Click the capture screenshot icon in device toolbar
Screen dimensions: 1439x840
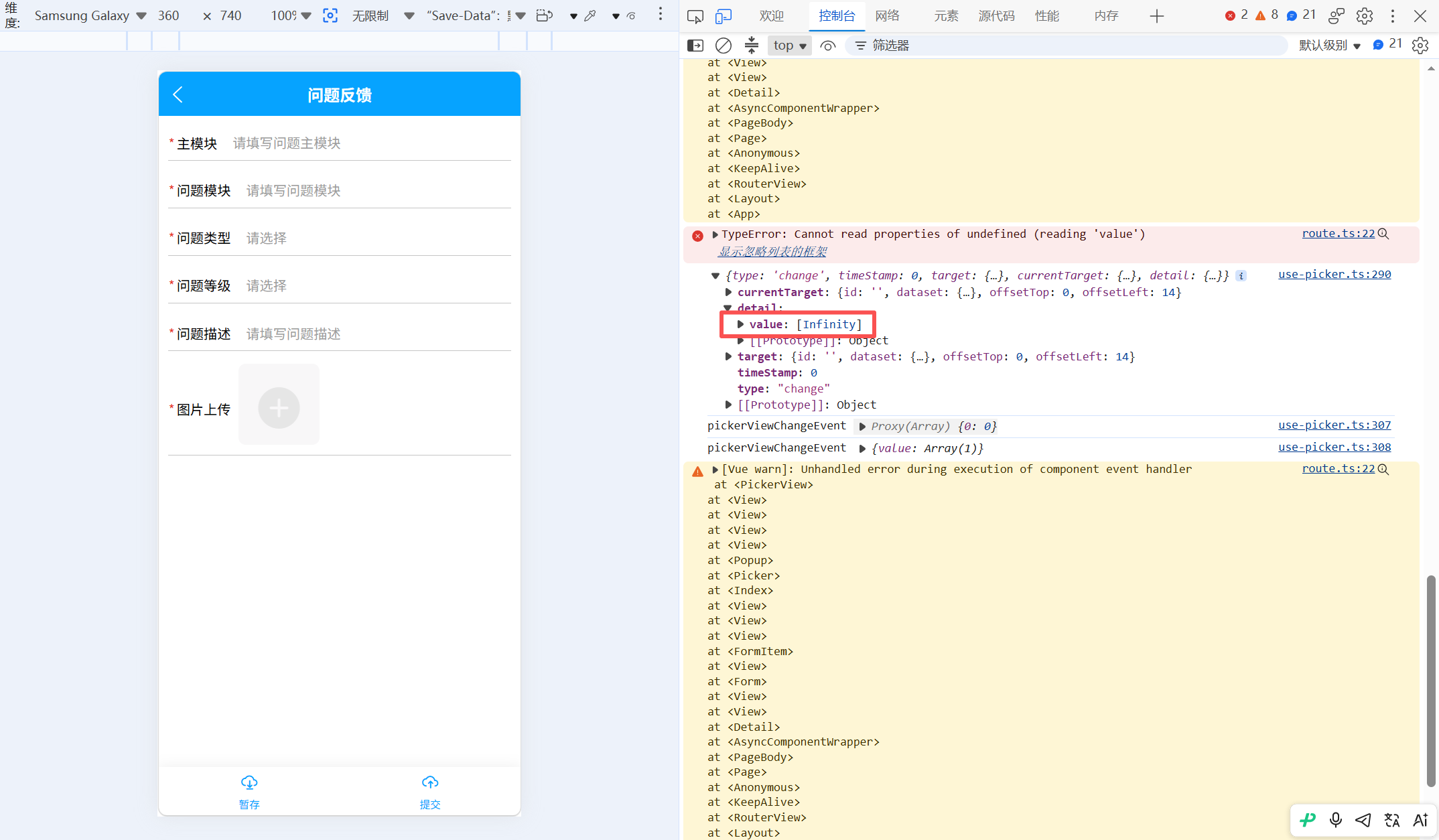pos(330,15)
